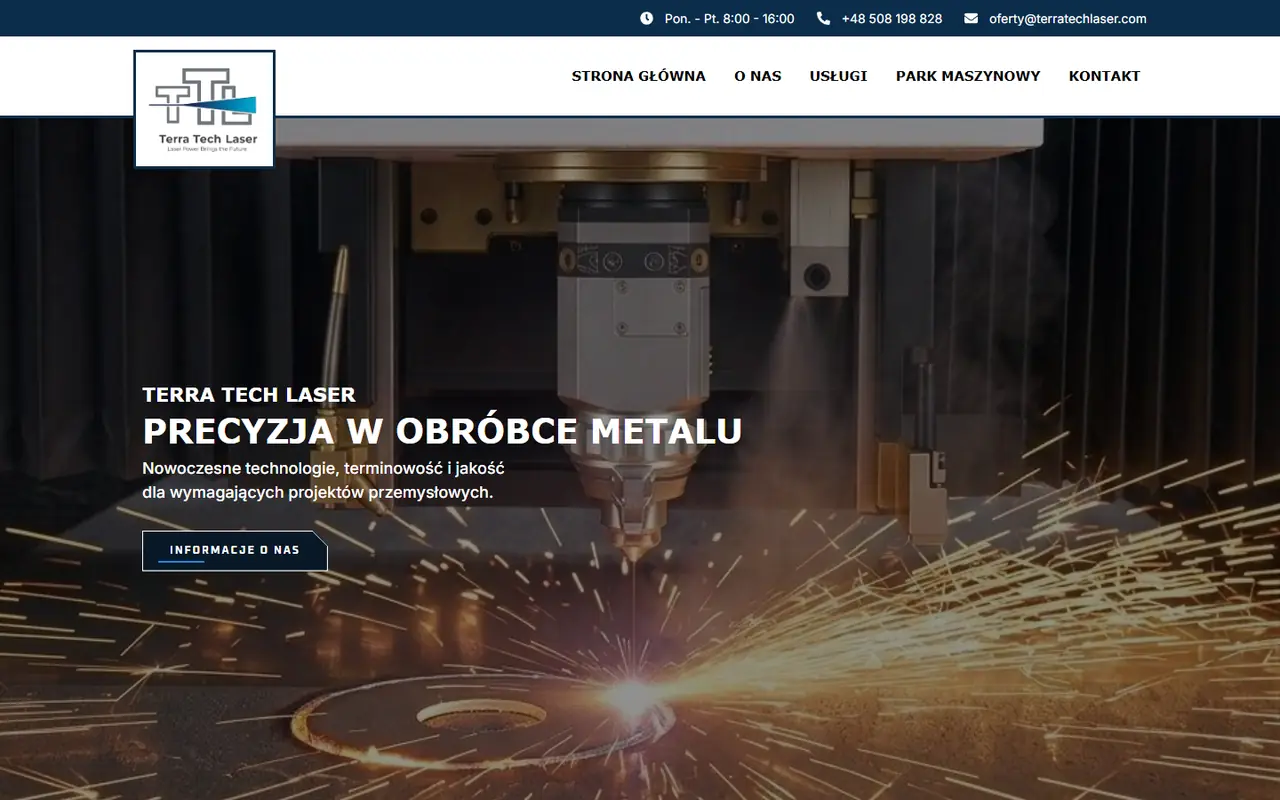Navigate to Park Maszynowy
Screen dimensions: 1280x800
968,76
